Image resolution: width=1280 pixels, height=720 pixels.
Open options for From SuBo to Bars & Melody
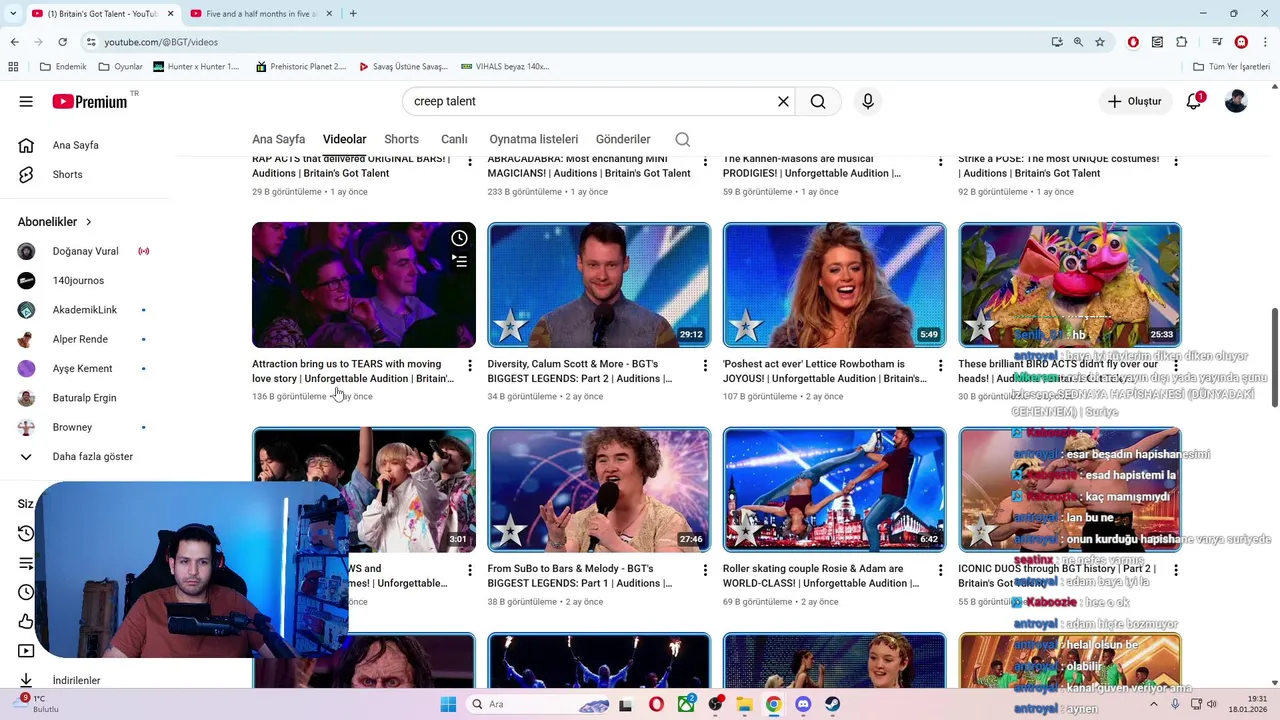[x=705, y=570]
